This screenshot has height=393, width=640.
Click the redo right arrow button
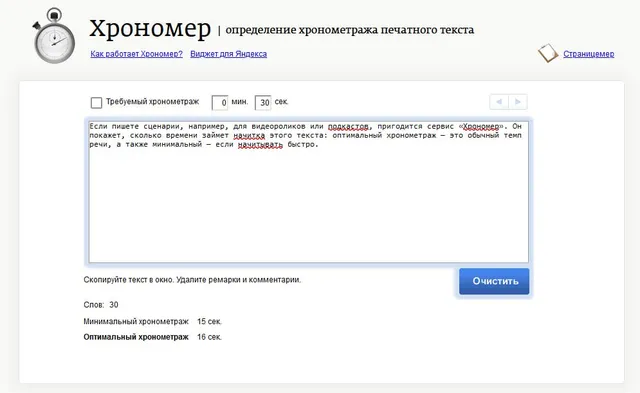tap(518, 102)
